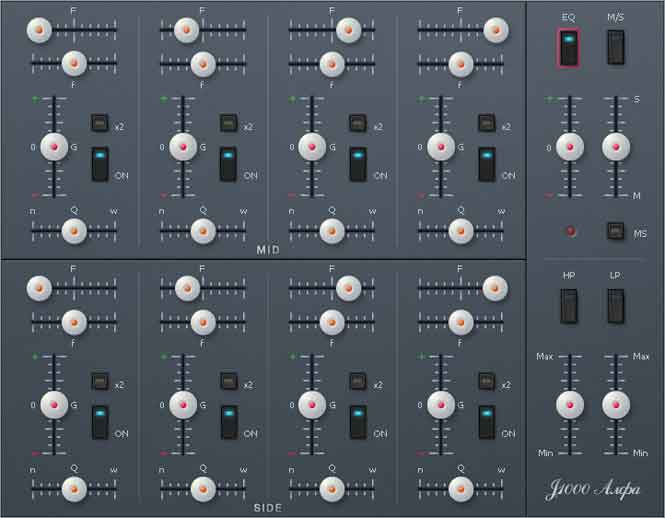Viewport: 665px width, 518px height.
Task: Toggle ON switch of third MID band
Action: (358, 164)
